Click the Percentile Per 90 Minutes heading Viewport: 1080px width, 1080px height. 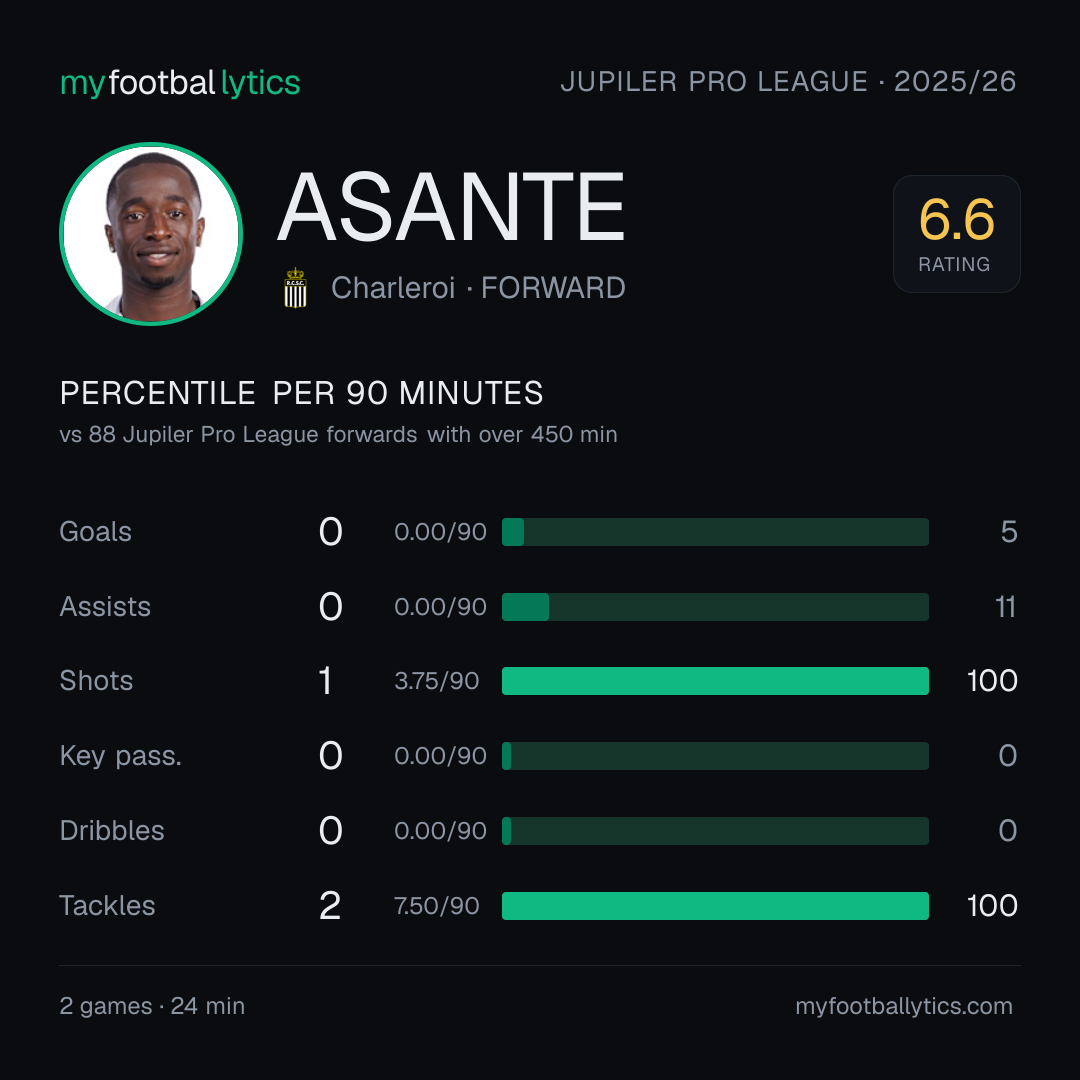pyautogui.click(x=302, y=393)
